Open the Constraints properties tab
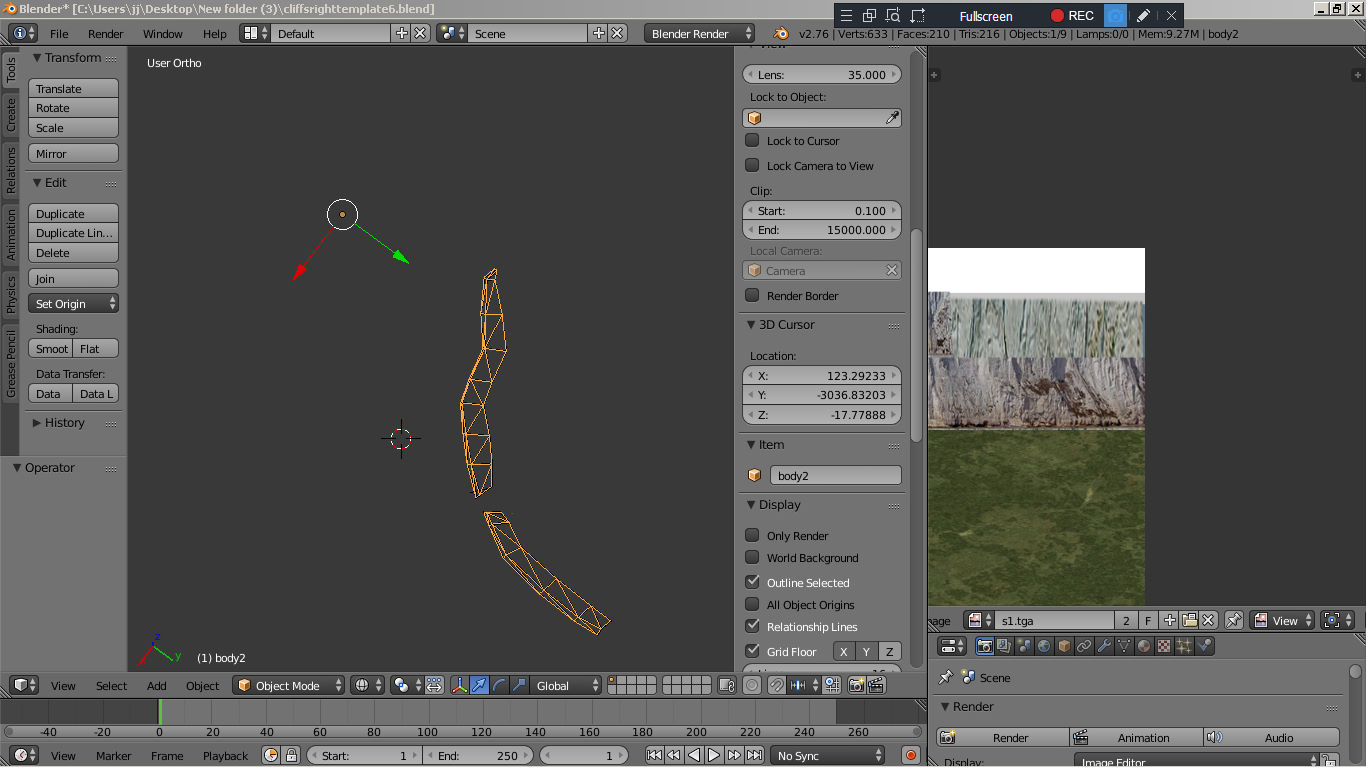 (1084, 646)
